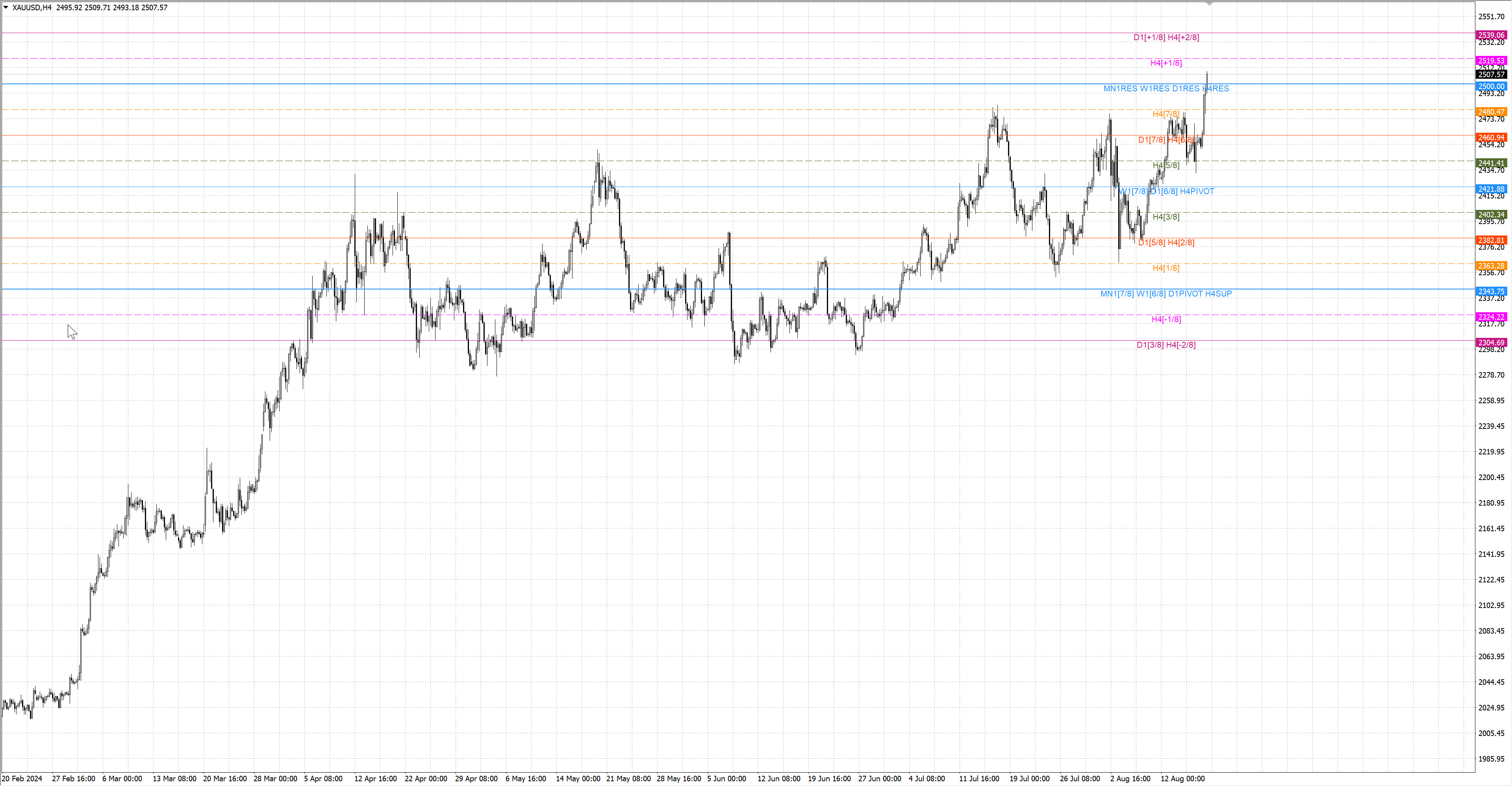Open the dropdown arrow beside the XAUUSD,H4 title
This screenshot has width=1512, height=786.
6,7
